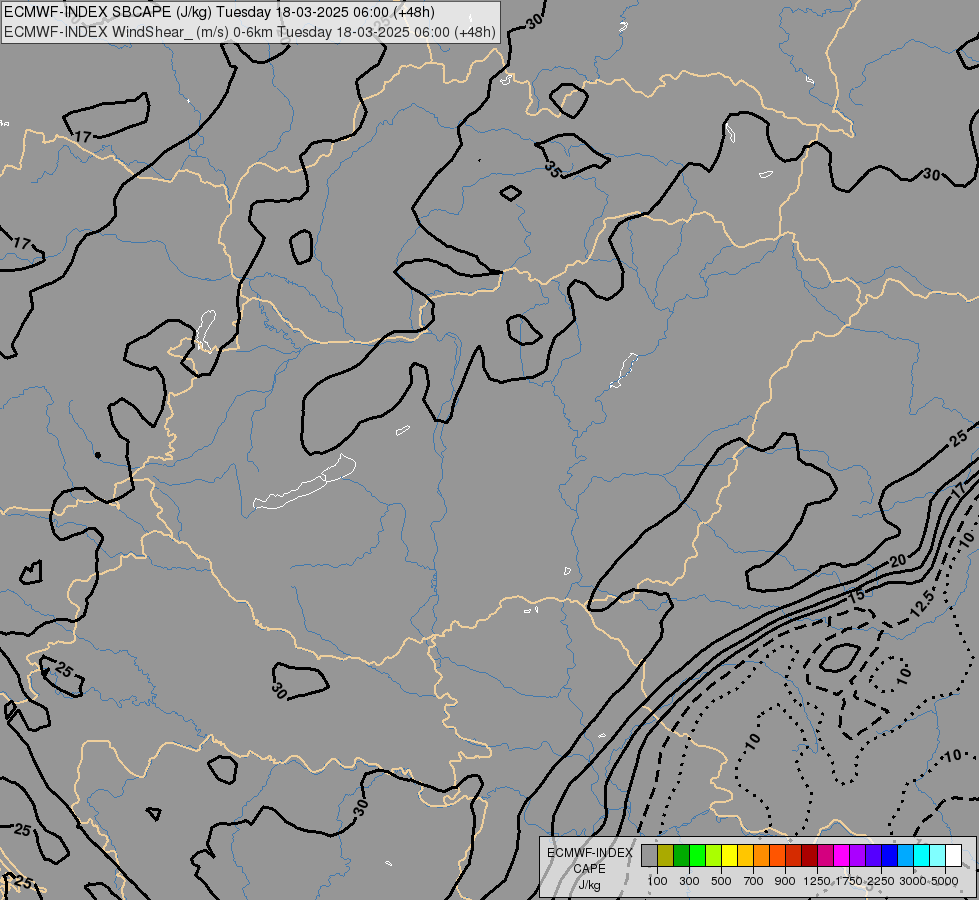This screenshot has height=900, width=979.
Task: Click the 500 value under the legend
Action: (x=721, y=881)
